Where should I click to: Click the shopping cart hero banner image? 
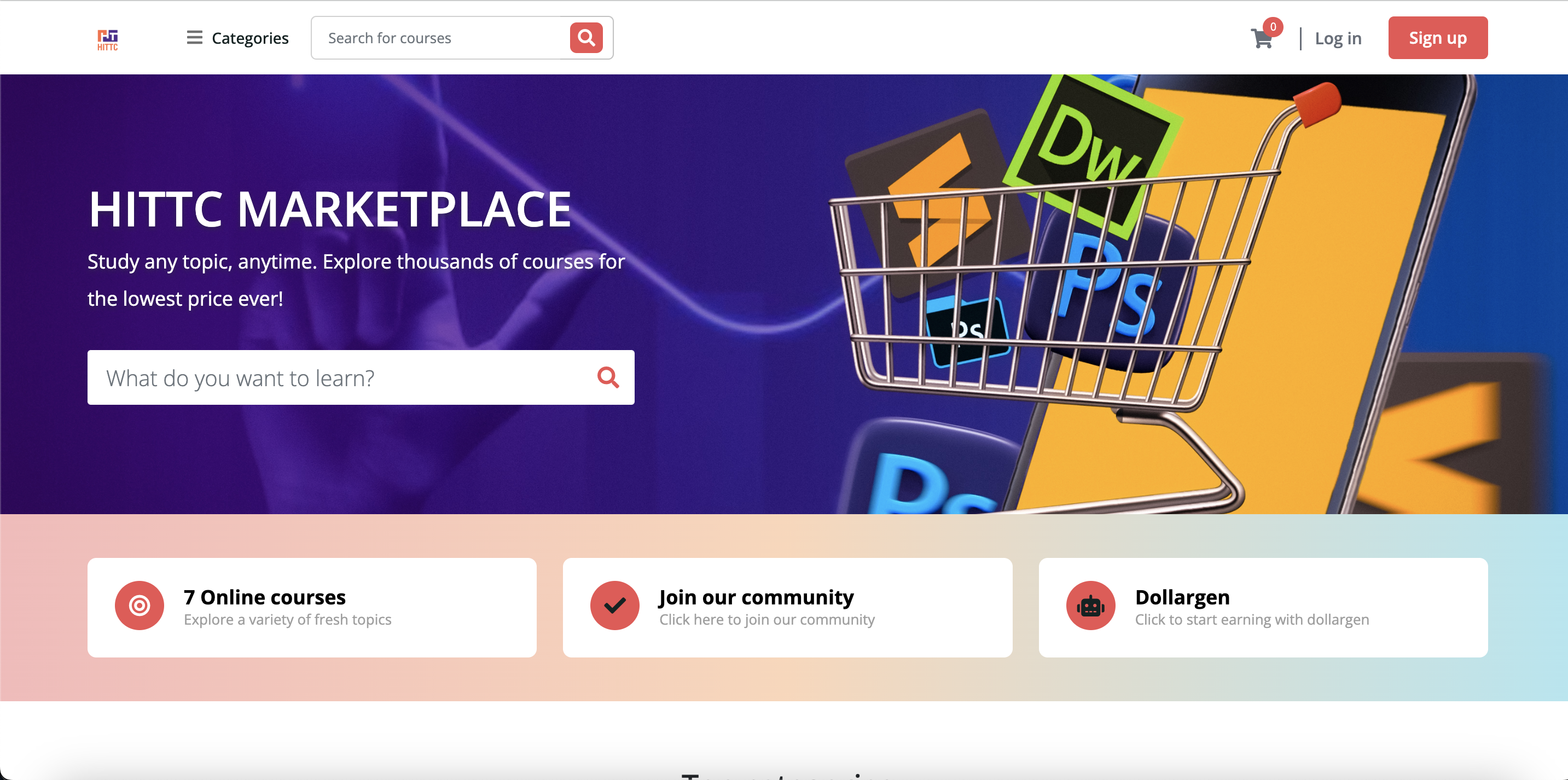point(1157,294)
